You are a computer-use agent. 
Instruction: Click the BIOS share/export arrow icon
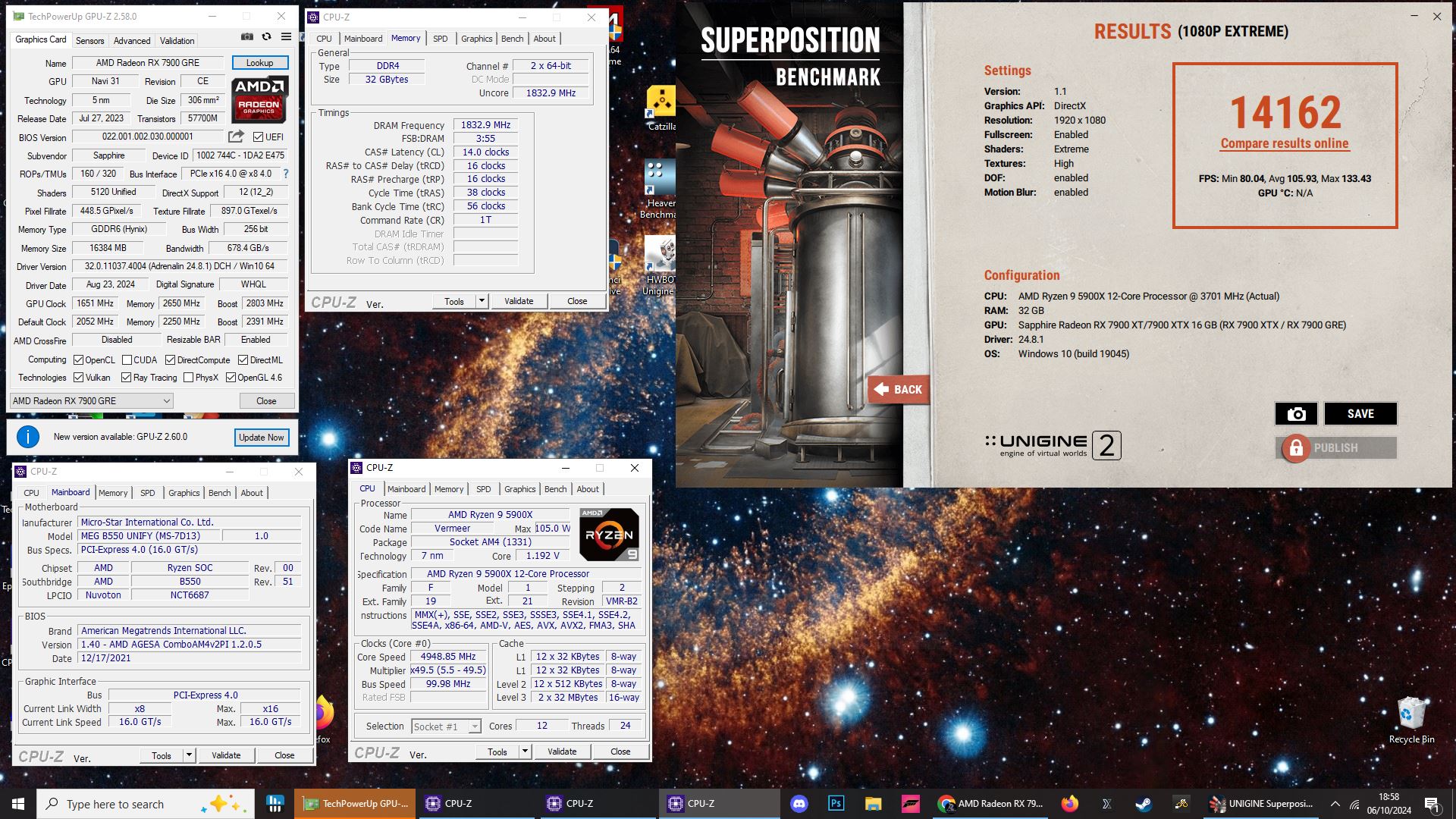[236, 136]
